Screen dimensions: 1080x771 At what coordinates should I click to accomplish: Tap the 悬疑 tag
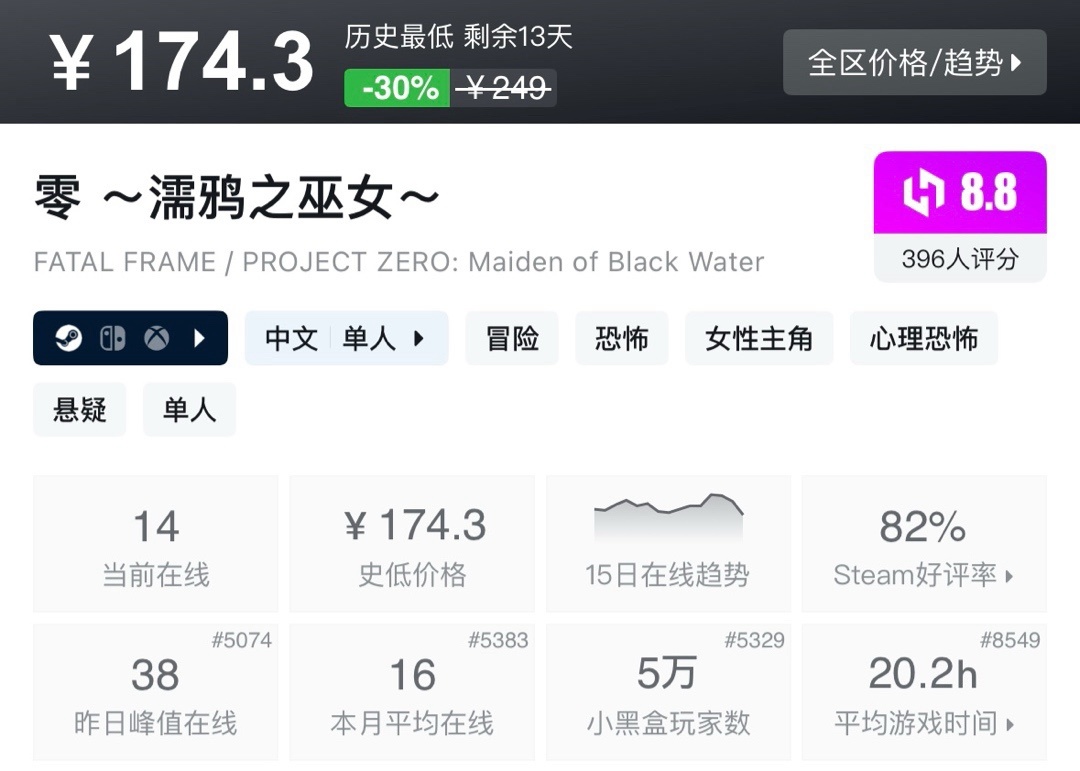[x=80, y=410]
